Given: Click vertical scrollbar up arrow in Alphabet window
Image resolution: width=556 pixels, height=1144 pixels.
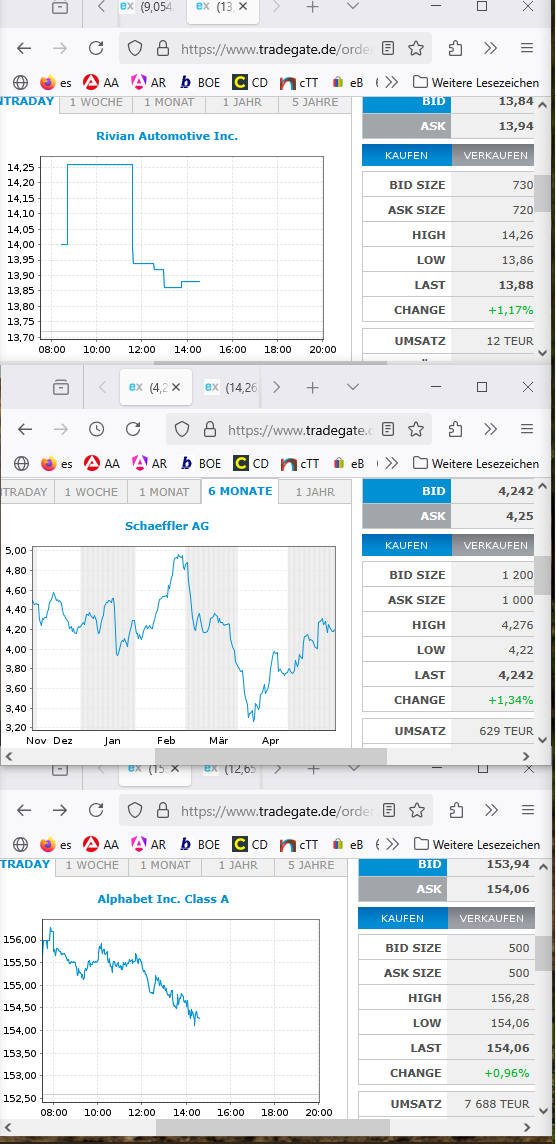Looking at the screenshot, I should point(542,869).
